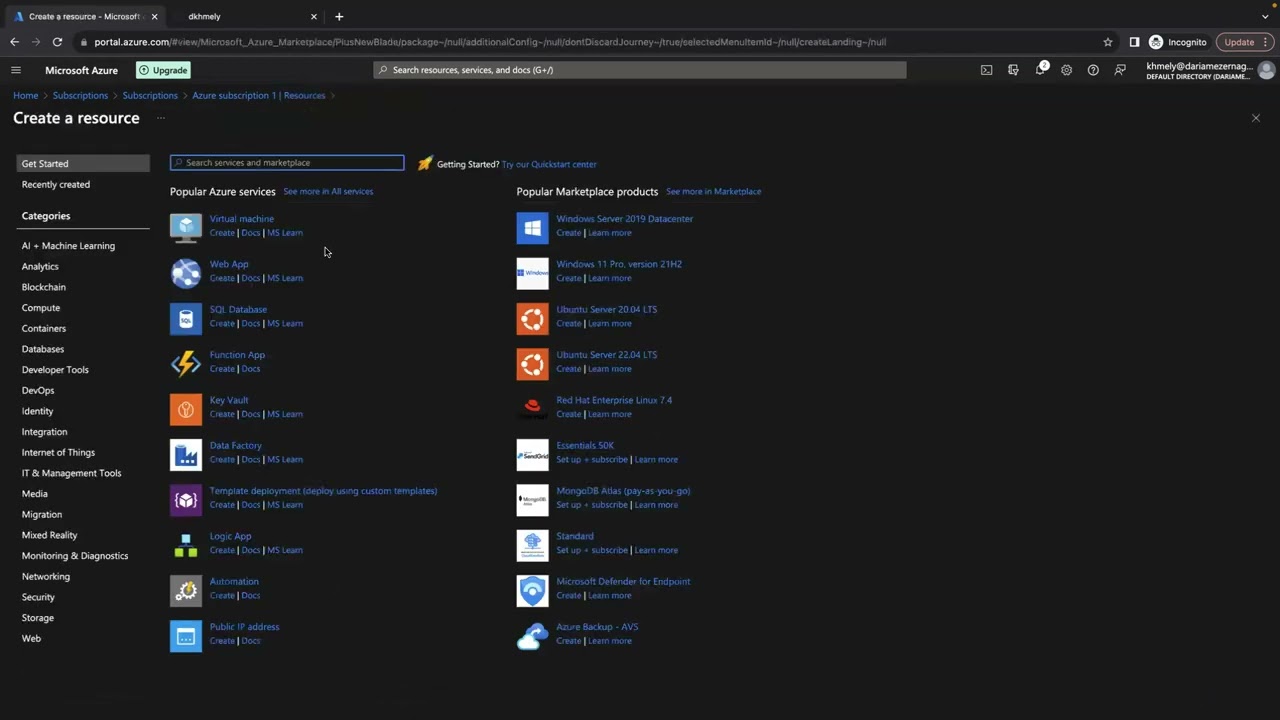Image resolution: width=1280 pixels, height=720 pixels.
Task: Select Recently created in the left menu
Action: pos(56,184)
